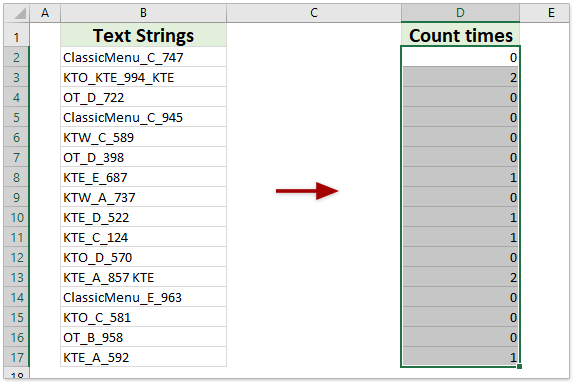Select cell containing ClassicMenu_C_747
This screenshot has height=382, width=573.
(143, 57)
